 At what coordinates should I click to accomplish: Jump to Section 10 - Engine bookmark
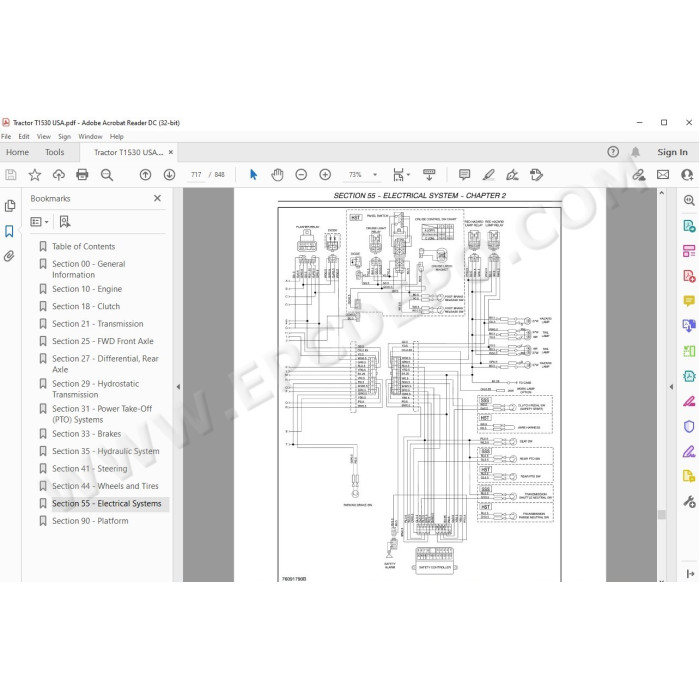pyautogui.click(x=87, y=289)
